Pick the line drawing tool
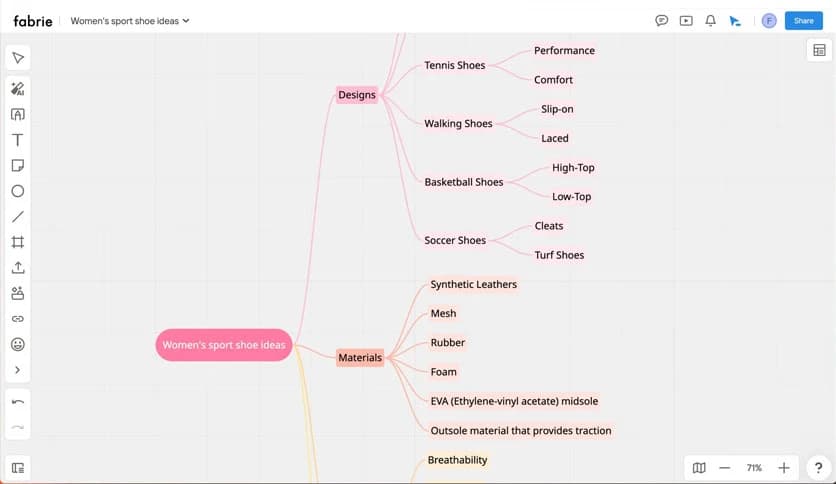 pyautogui.click(x=18, y=217)
